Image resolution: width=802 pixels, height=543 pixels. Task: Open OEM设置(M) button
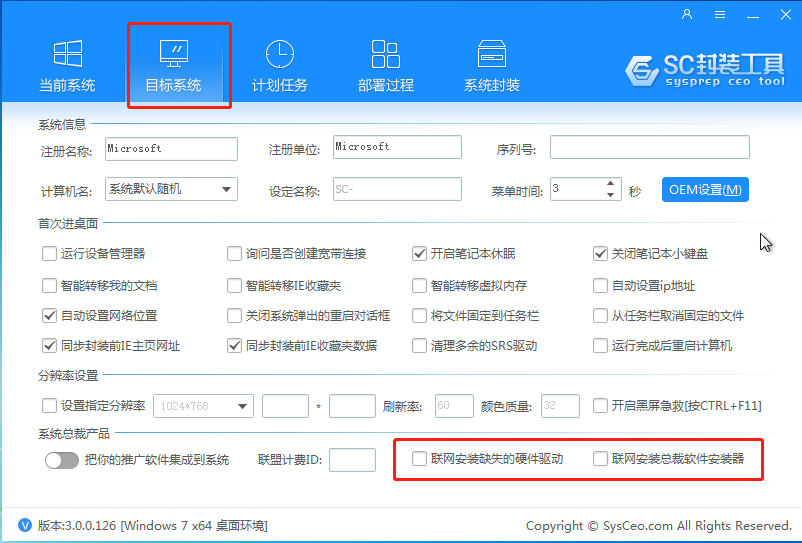[x=705, y=190]
